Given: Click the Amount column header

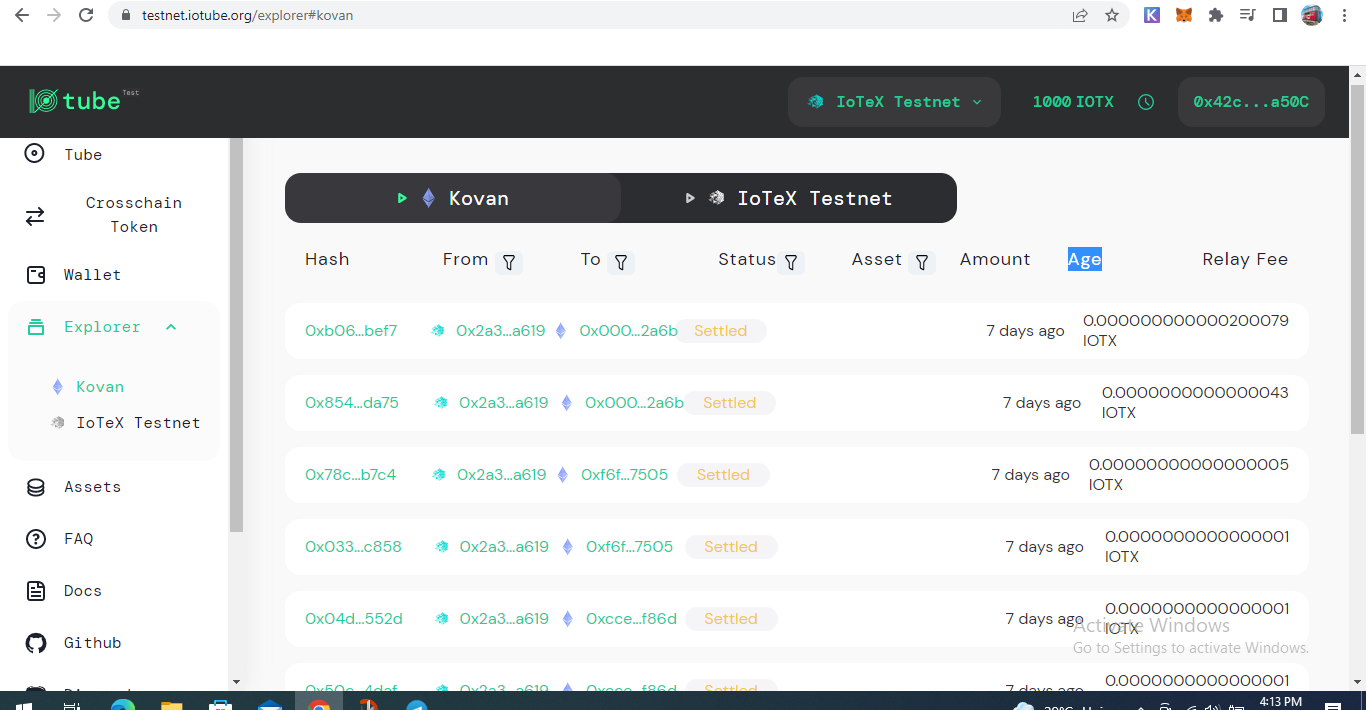Looking at the screenshot, I should [x=995, y=259].
